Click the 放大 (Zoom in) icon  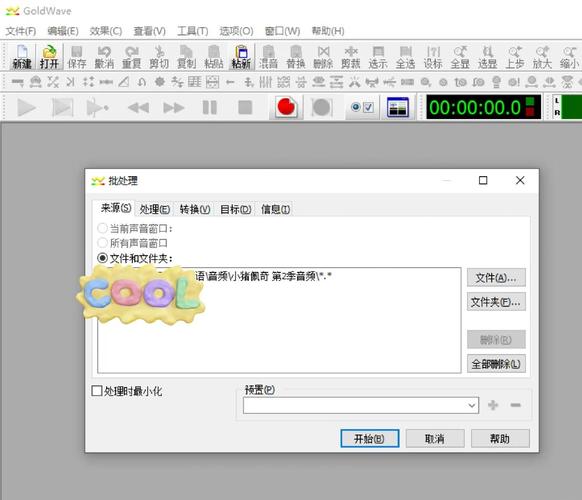coord(542,56)
